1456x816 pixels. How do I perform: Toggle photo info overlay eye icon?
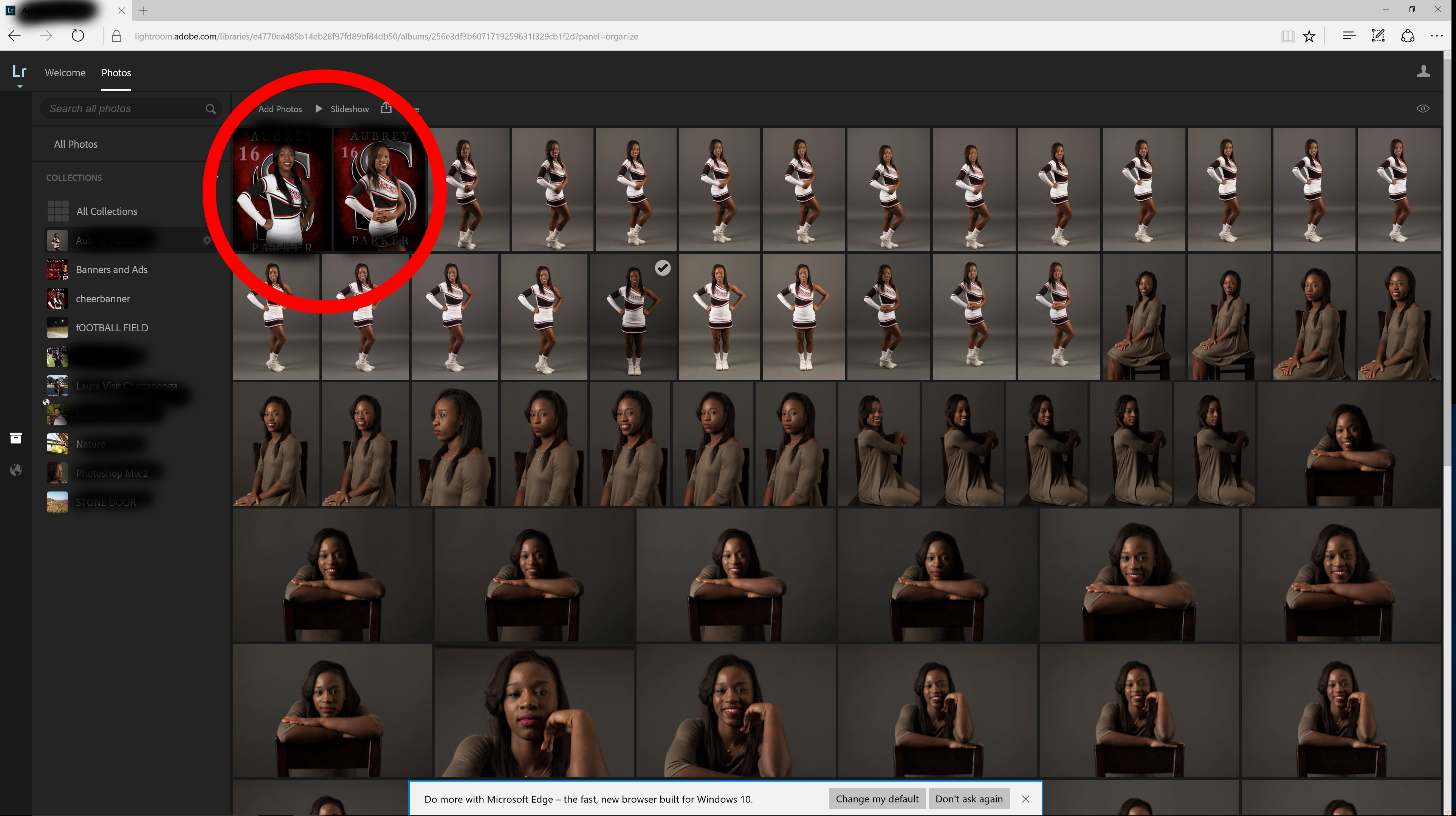1423,108
